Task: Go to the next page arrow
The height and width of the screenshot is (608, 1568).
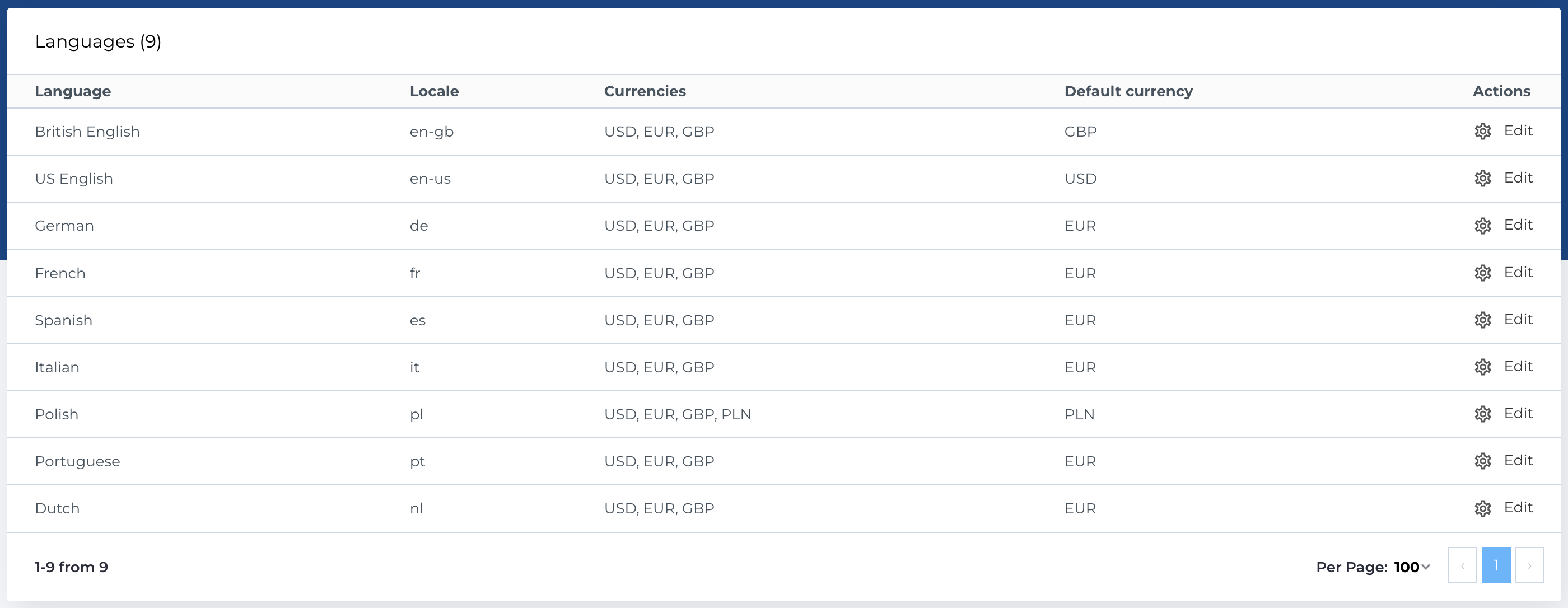Action: pyautogui.click(x=1529, y=565)
